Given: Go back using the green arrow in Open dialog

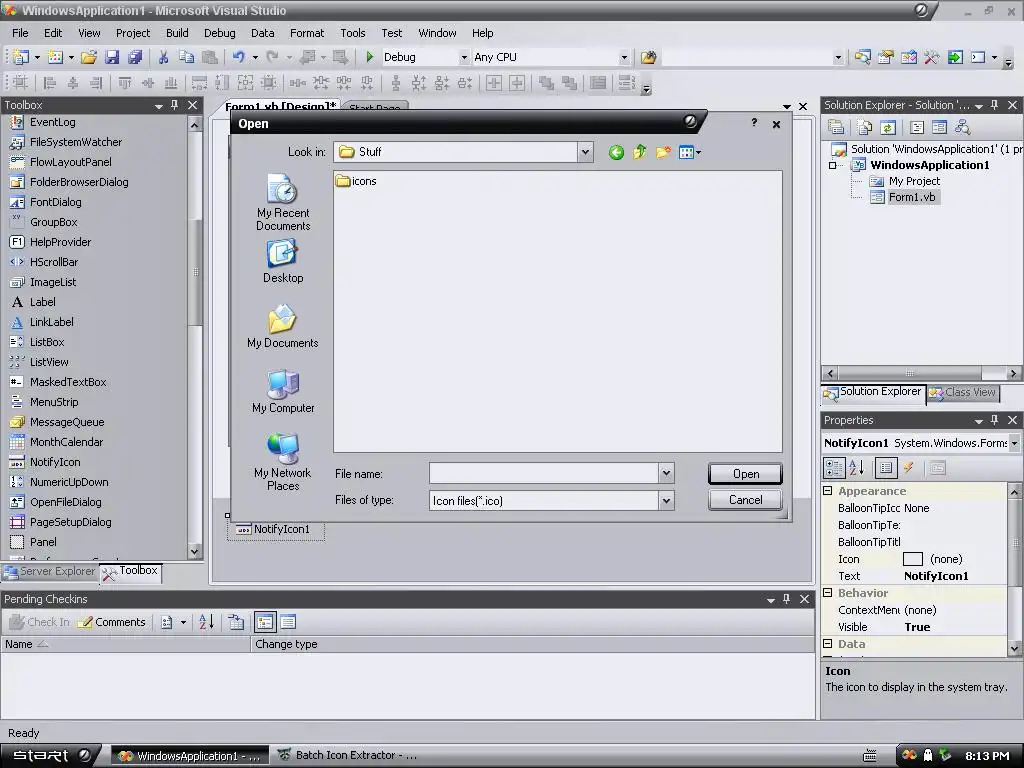Looking at the screenshot, I should (x=616, y=153).
